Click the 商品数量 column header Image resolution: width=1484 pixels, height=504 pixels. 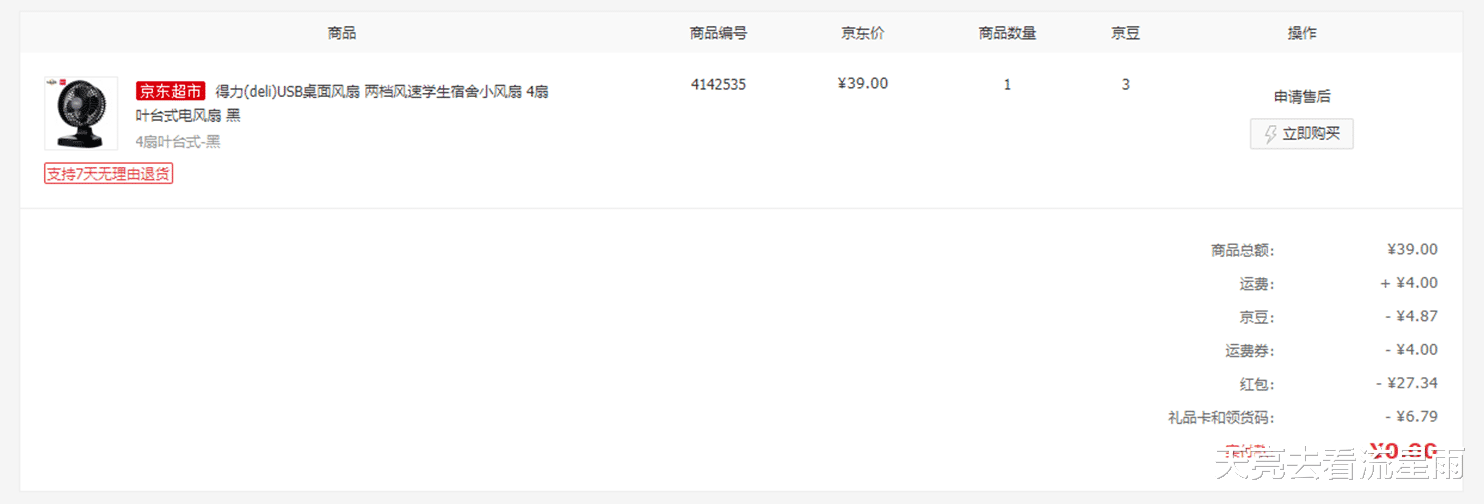pyautogui.click(x=1007, y=33)
